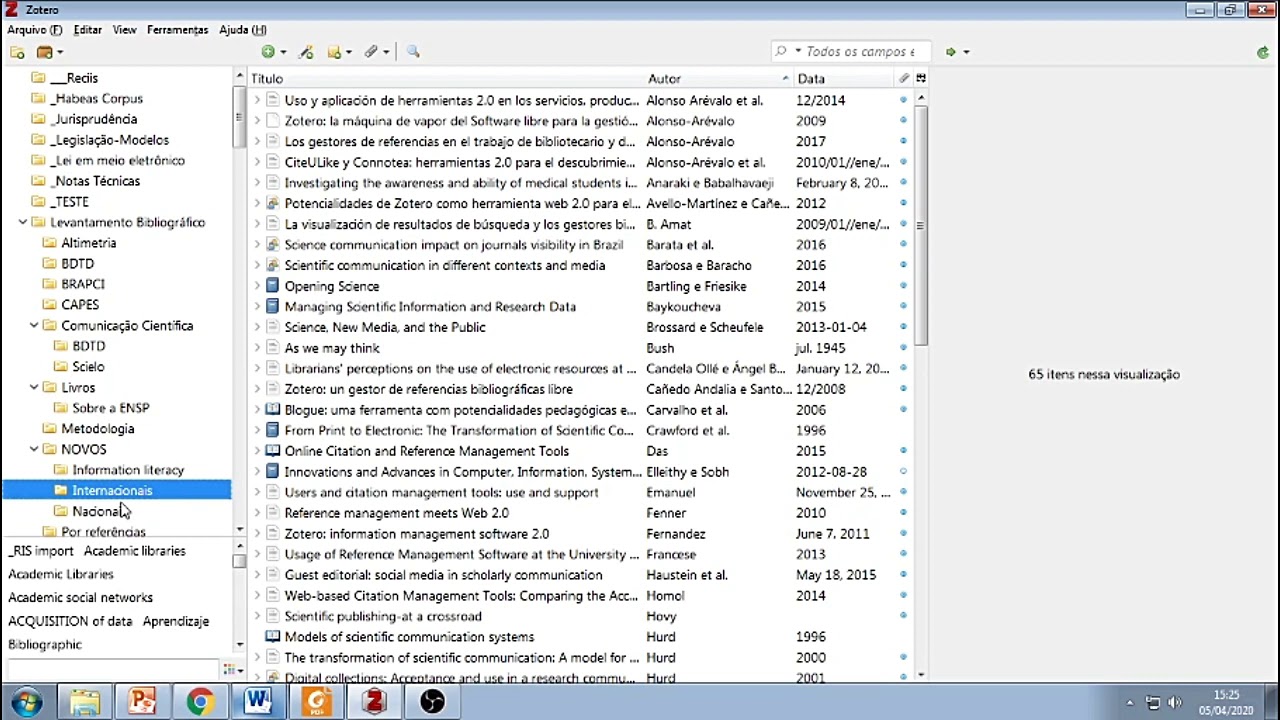This screenshot has width=1280, height=720.
Task: Open the Windows Start menu
Action: 27,702
